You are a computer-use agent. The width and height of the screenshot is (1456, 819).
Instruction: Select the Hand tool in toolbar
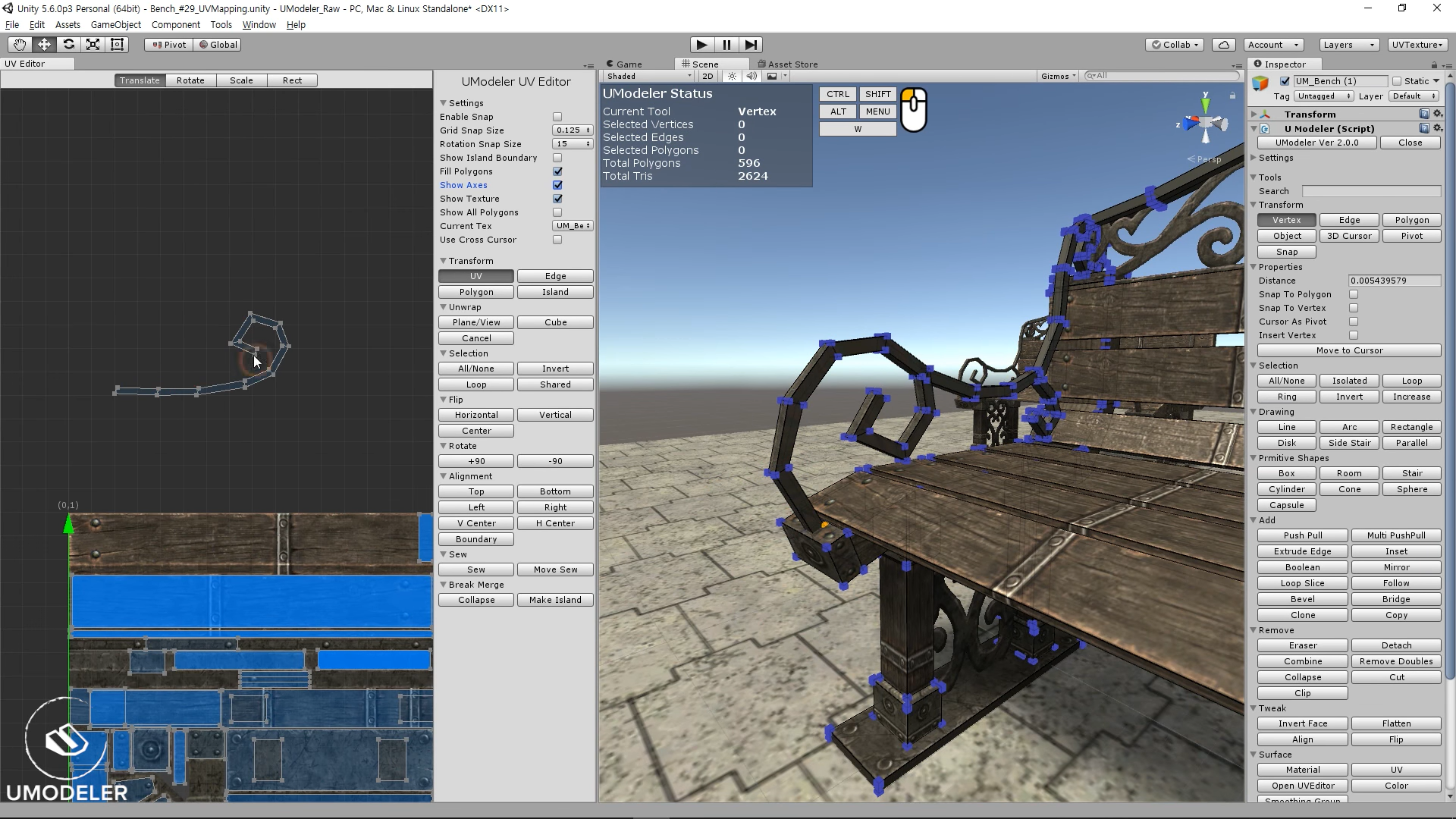pyautogui.click(x=20, y=45)
